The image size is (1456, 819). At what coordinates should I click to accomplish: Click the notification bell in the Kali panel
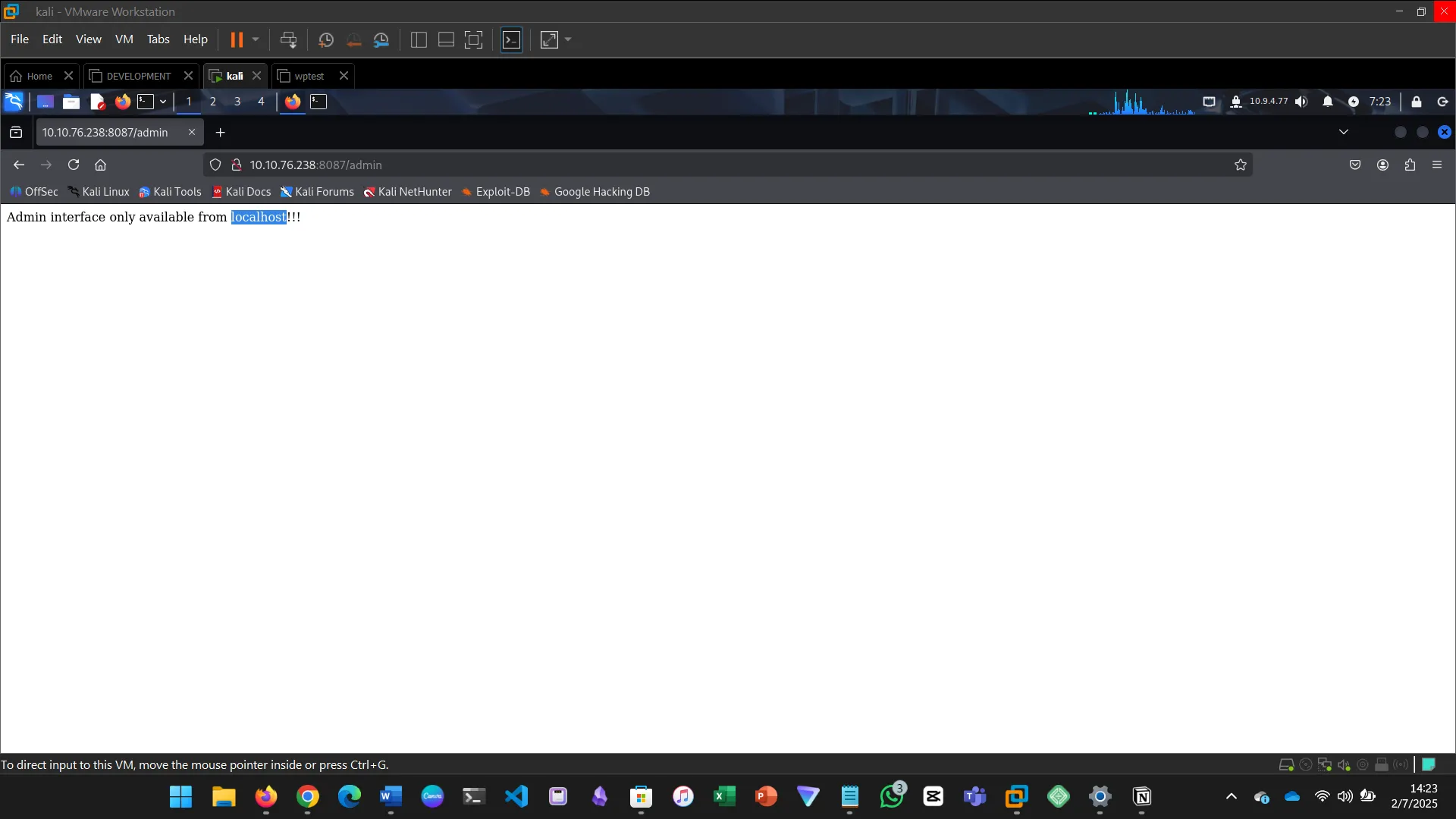[1328, 102]
